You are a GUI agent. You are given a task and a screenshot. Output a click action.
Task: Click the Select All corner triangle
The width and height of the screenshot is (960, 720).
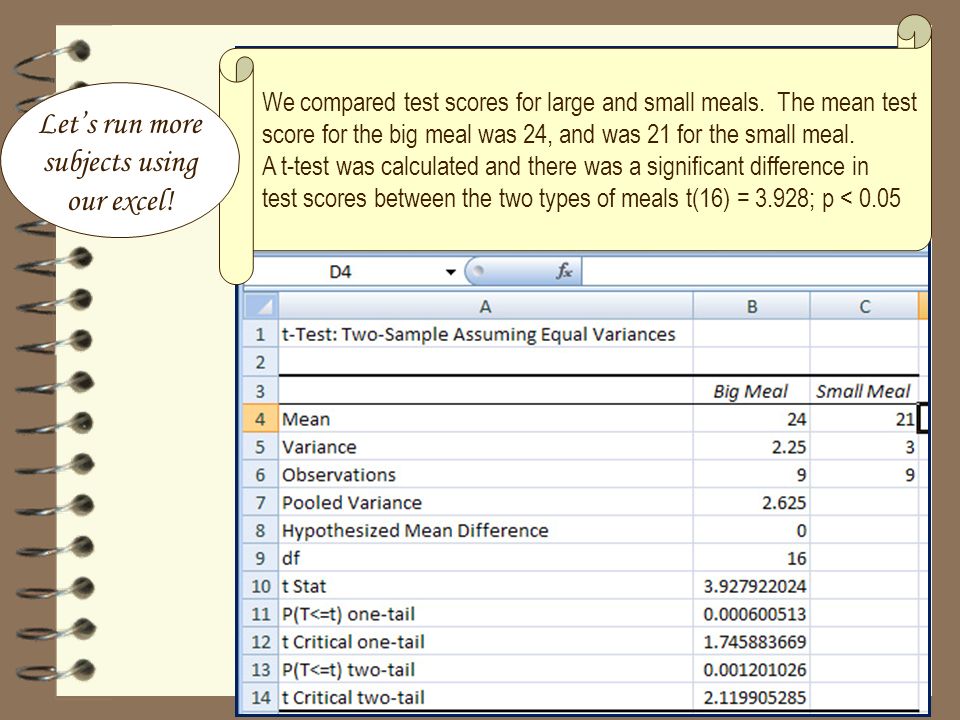pyautogui.click(x=261, y=306)
